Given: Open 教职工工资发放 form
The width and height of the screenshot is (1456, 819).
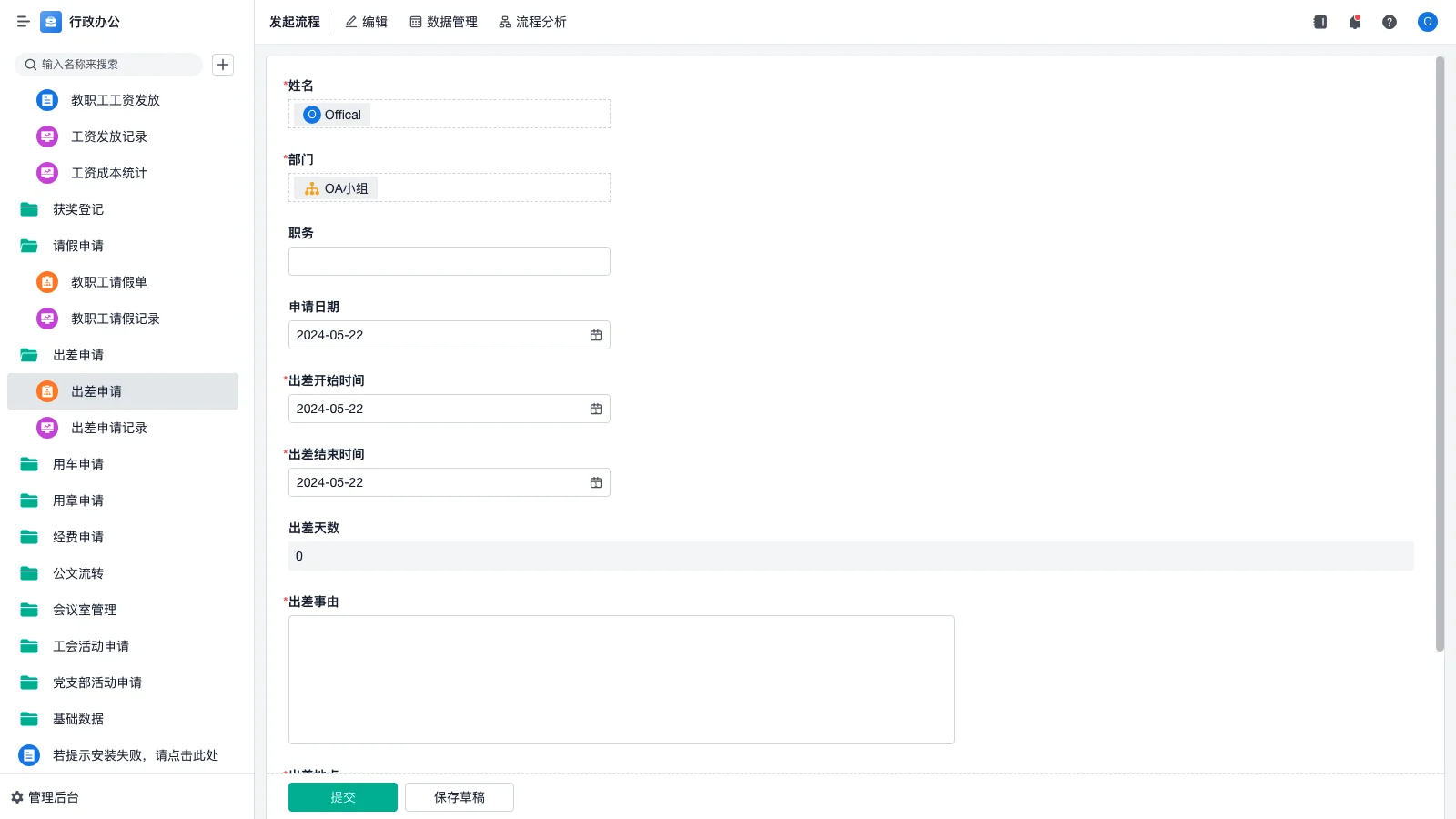Looking at the screenshot, I should pos(123,100).
